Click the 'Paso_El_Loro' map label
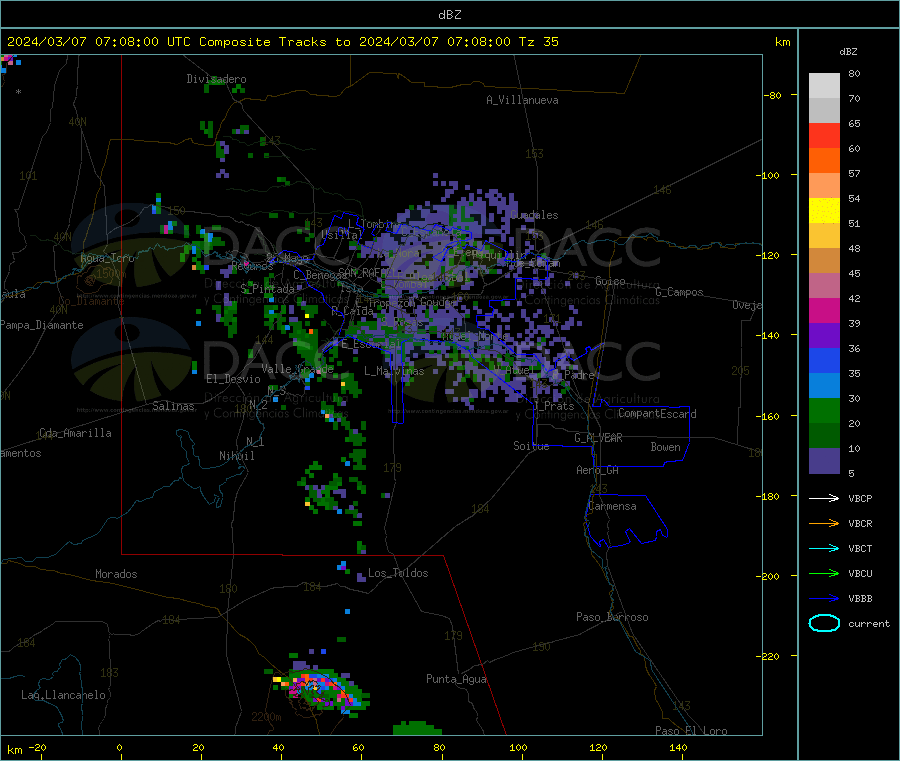This screenshot has width=900, height=761. pyautogui.click(x=691, y=731)
